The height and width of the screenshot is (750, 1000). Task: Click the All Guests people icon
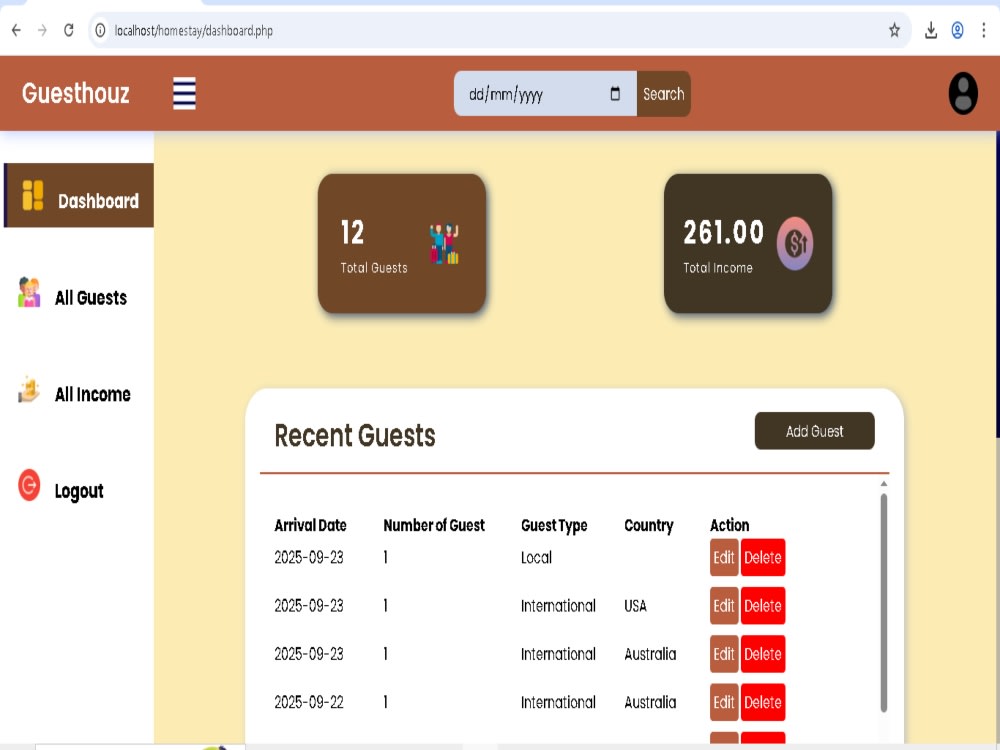pyautogui.click(x=29, y=292)
